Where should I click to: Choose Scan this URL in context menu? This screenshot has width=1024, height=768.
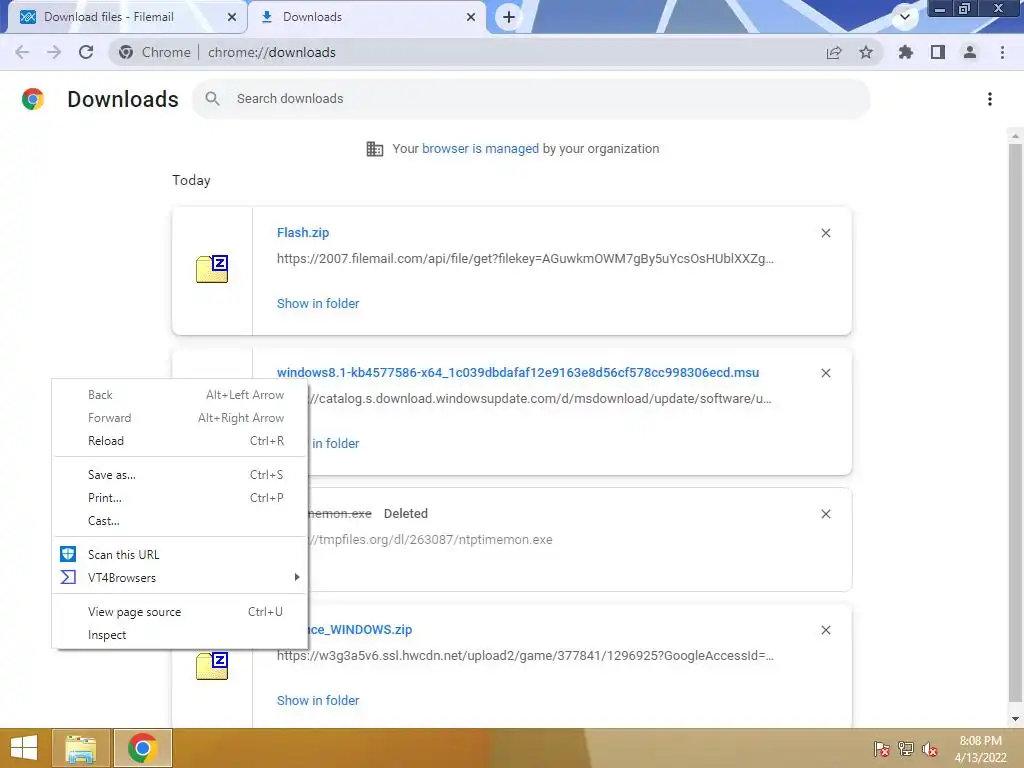[180, 554]
